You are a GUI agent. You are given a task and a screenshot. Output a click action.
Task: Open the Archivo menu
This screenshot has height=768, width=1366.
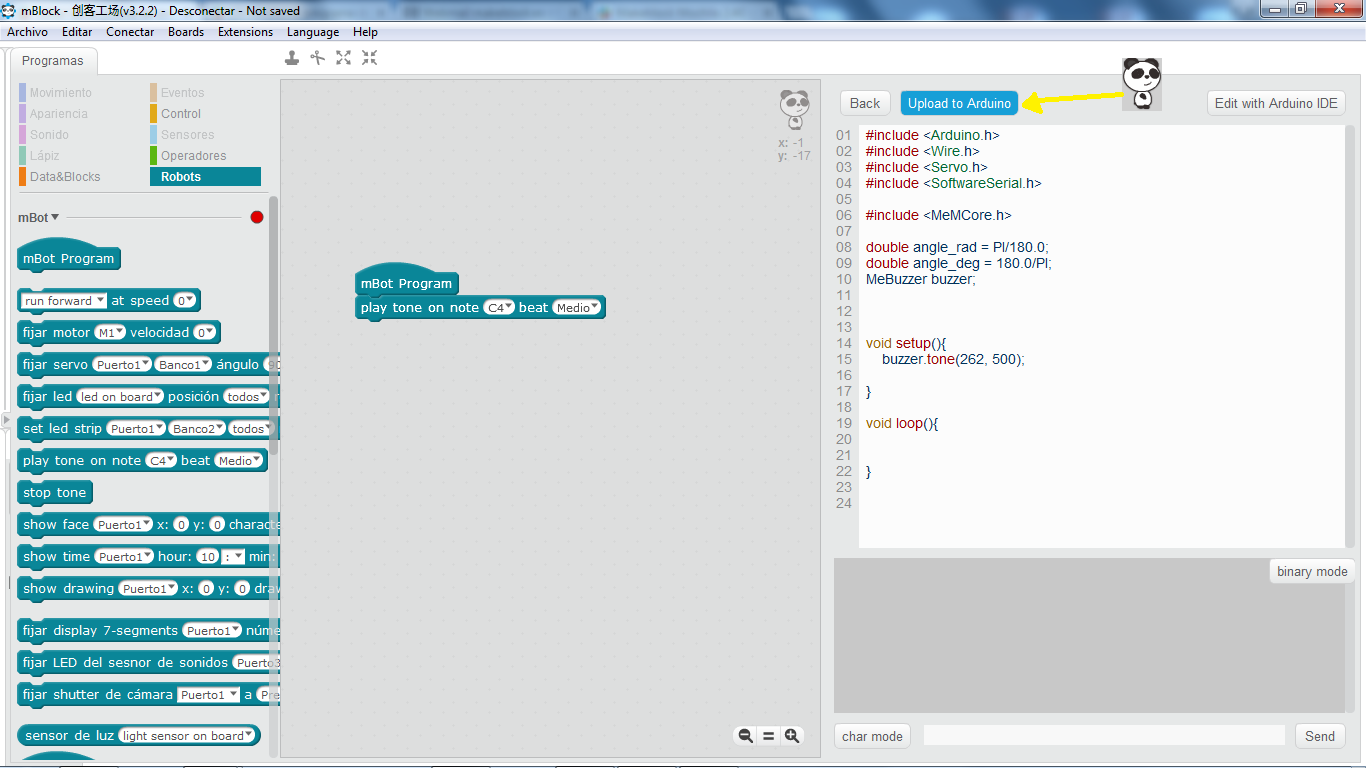(28, 32)
